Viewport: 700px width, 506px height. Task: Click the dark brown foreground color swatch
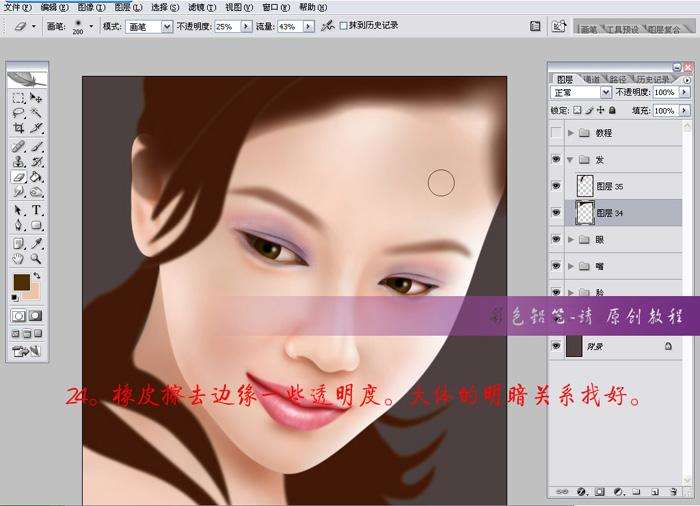pos(21,282)
